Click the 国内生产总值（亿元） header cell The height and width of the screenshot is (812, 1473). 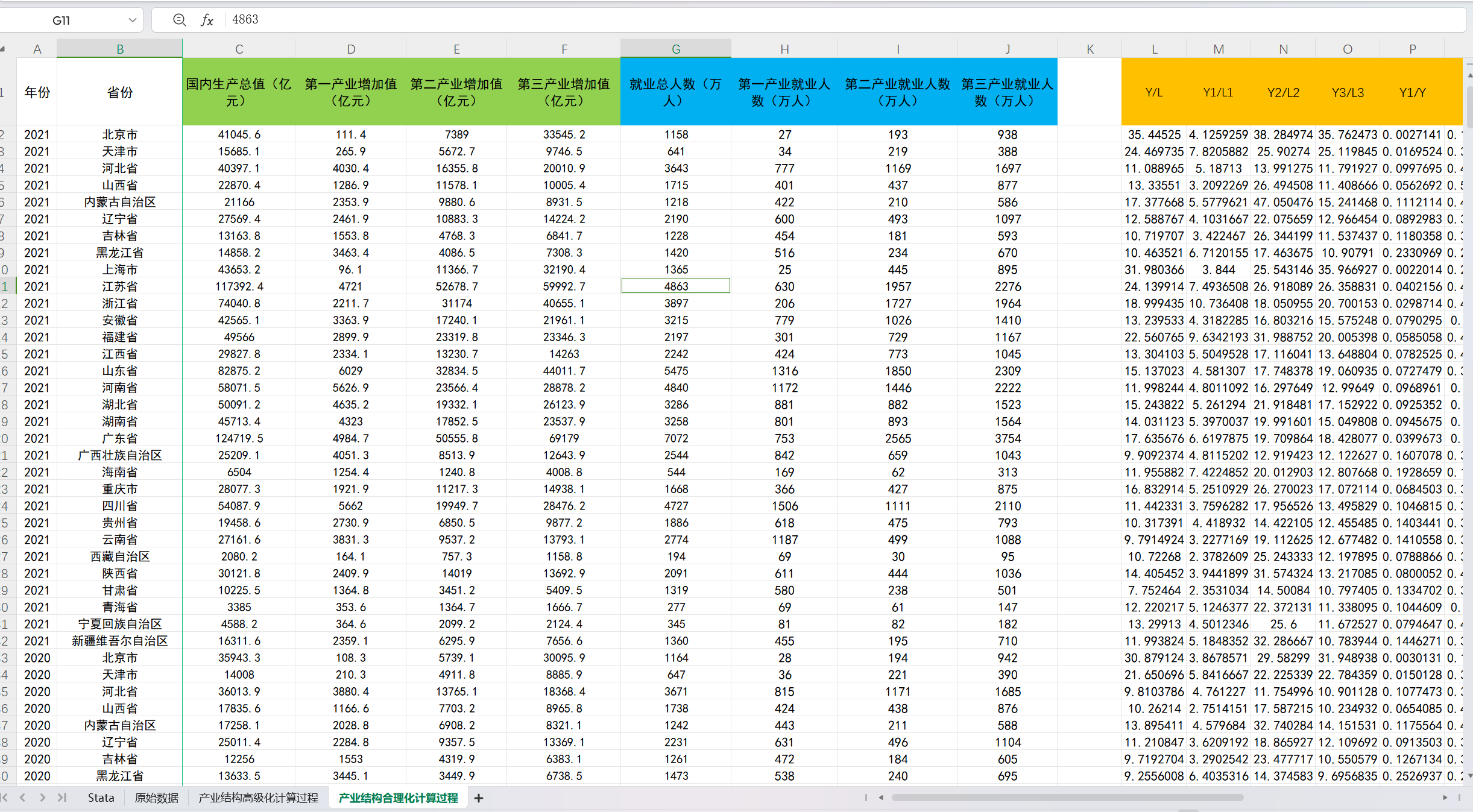click(239, 92)
